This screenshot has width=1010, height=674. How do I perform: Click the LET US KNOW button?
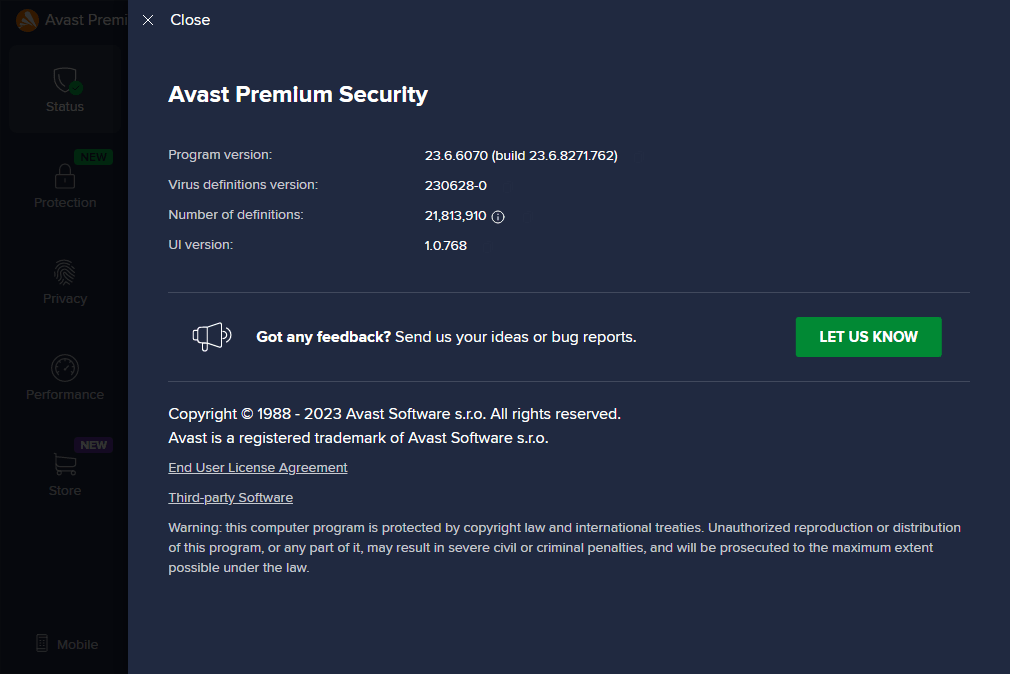(868, 337)
